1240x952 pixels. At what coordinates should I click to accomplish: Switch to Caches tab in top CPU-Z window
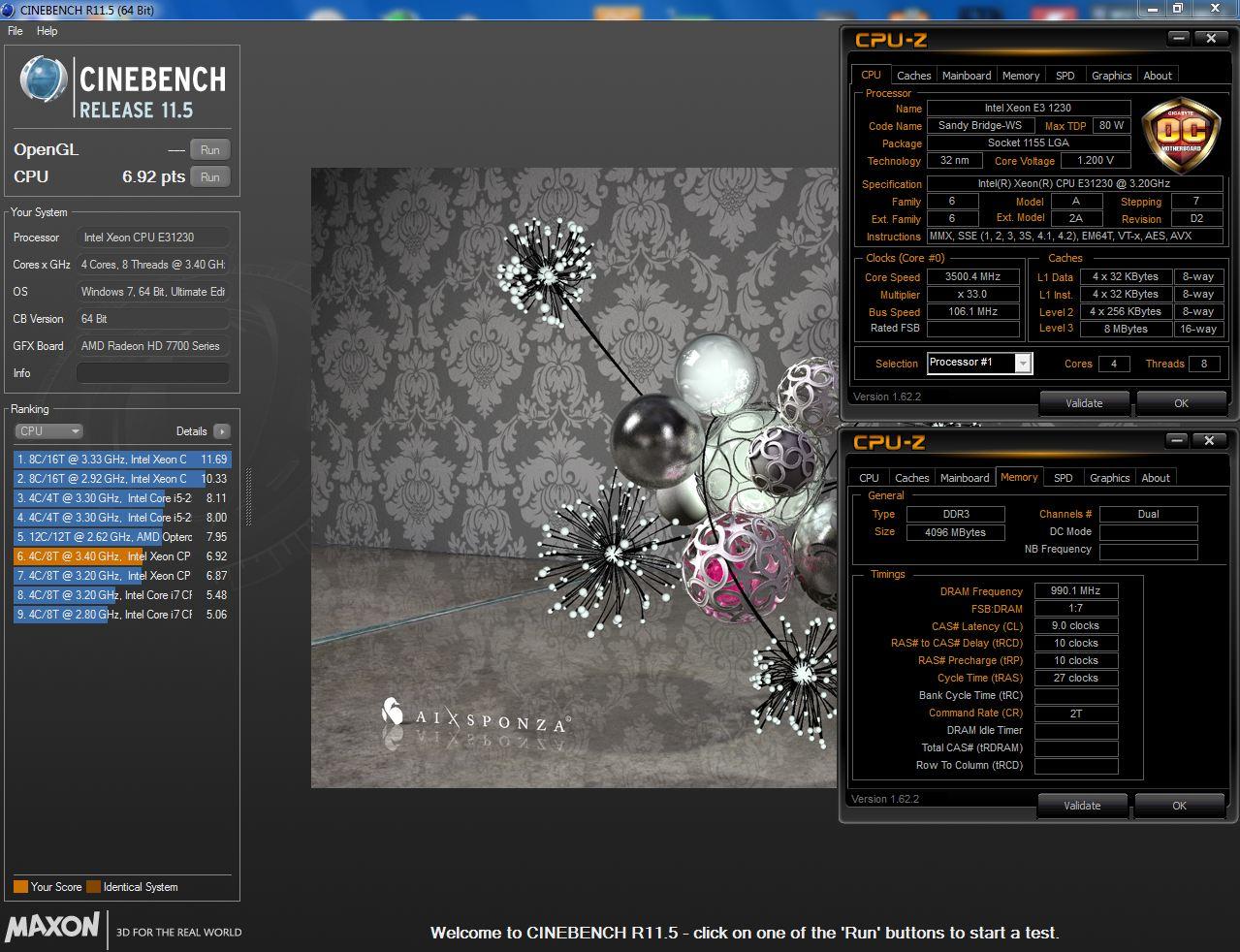click(x=913, y=76)
